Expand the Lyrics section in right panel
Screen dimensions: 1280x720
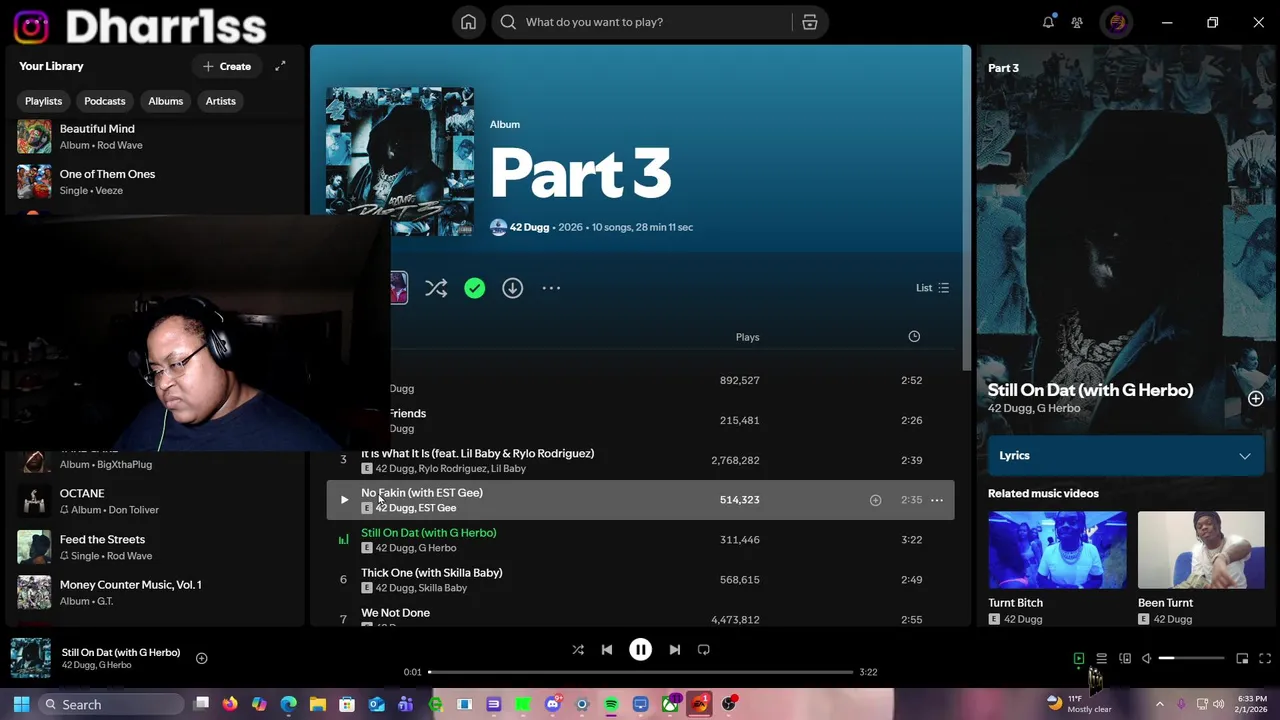pyautogui.click(x=1125, y=456)
